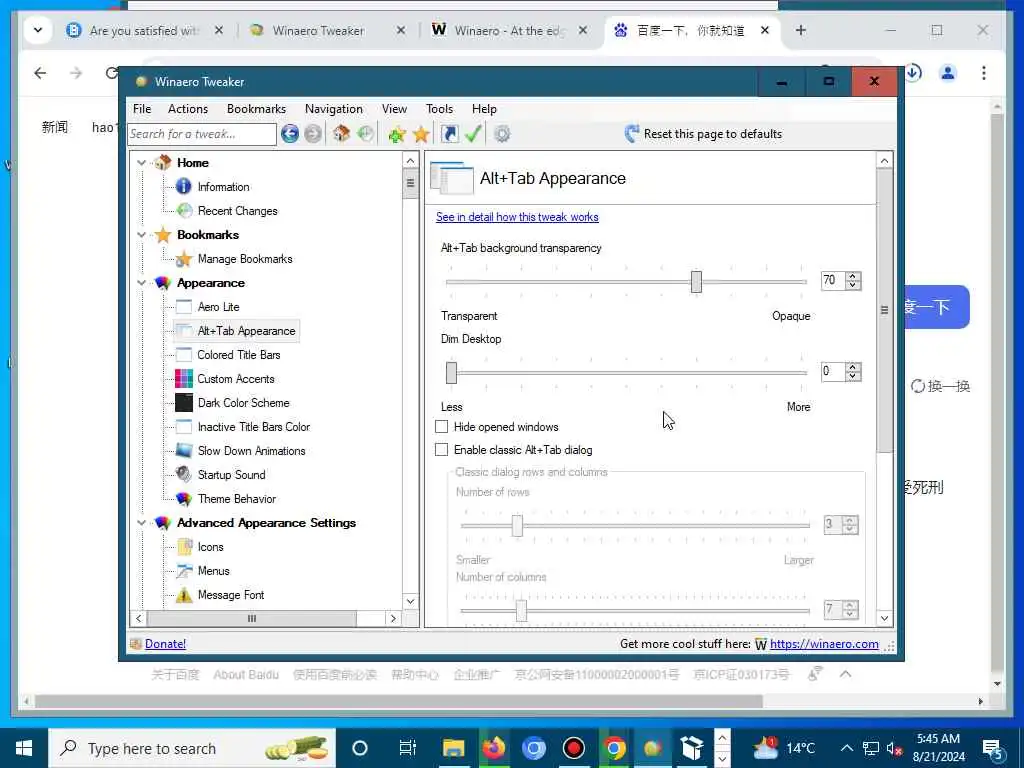Increase Alt+Tab transparency value with up arrow
This screenshot has height=768, width=1024.
point(852,276)
